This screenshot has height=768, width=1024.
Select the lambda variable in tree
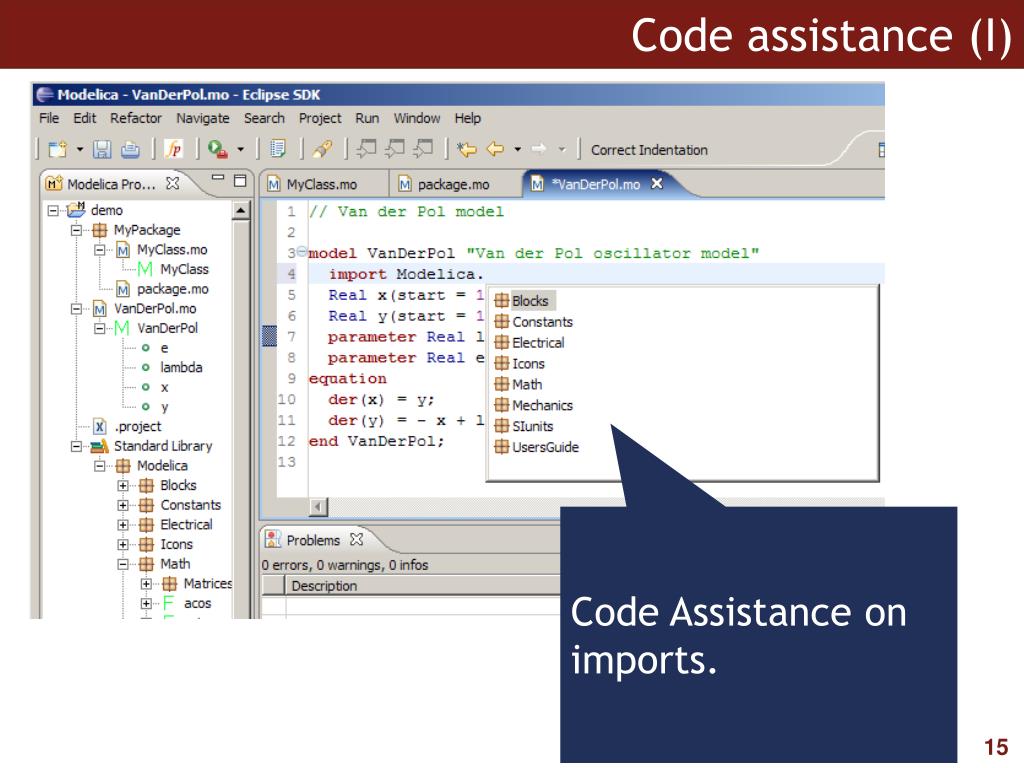coord(172,368)
